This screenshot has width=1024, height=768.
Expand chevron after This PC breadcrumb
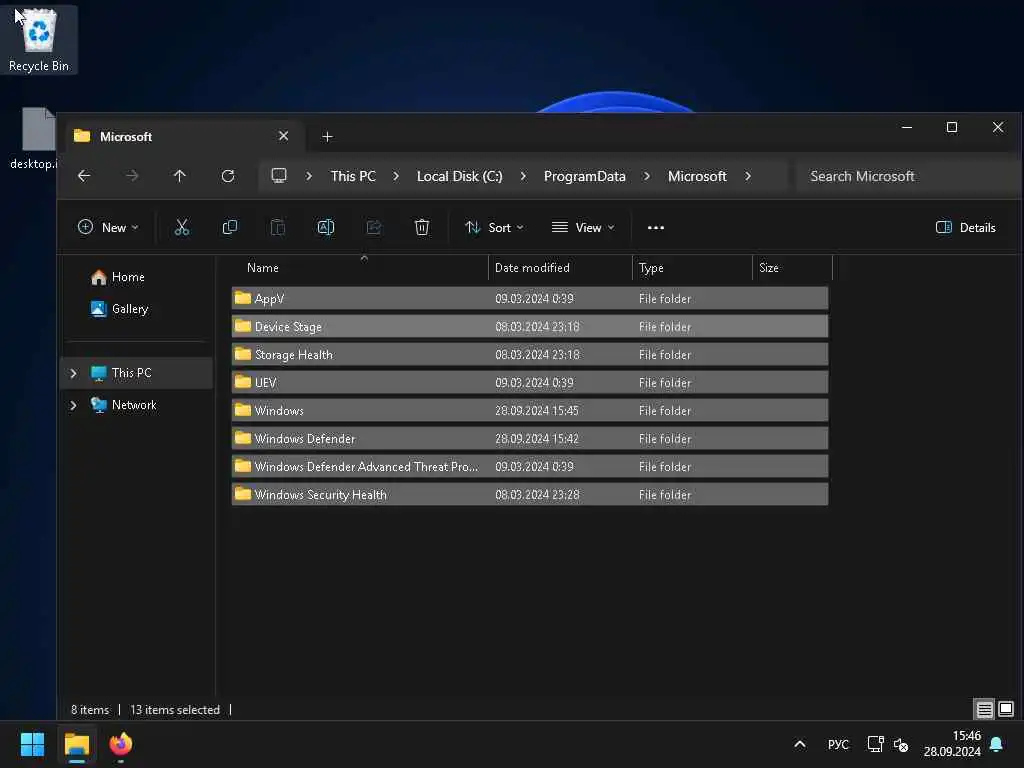pyautogui.click(x=396, y=176)
